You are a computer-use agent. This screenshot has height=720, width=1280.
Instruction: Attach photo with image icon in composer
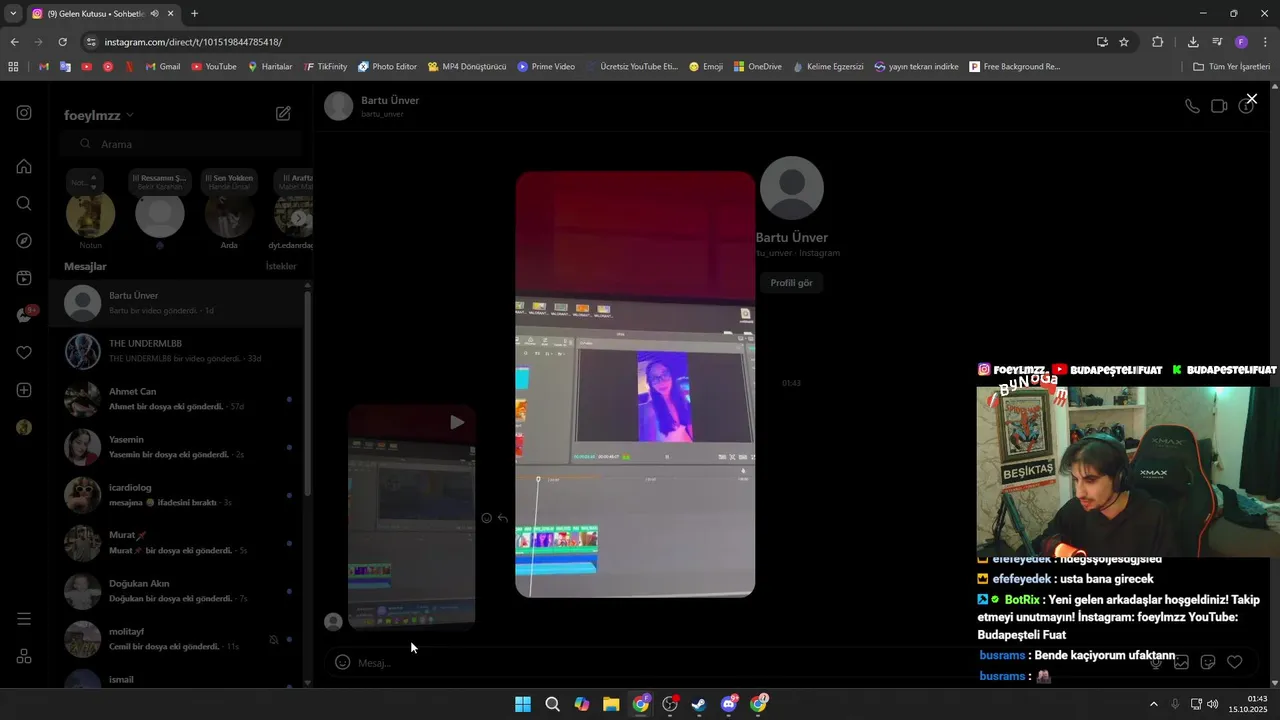tap(1181, 662)
